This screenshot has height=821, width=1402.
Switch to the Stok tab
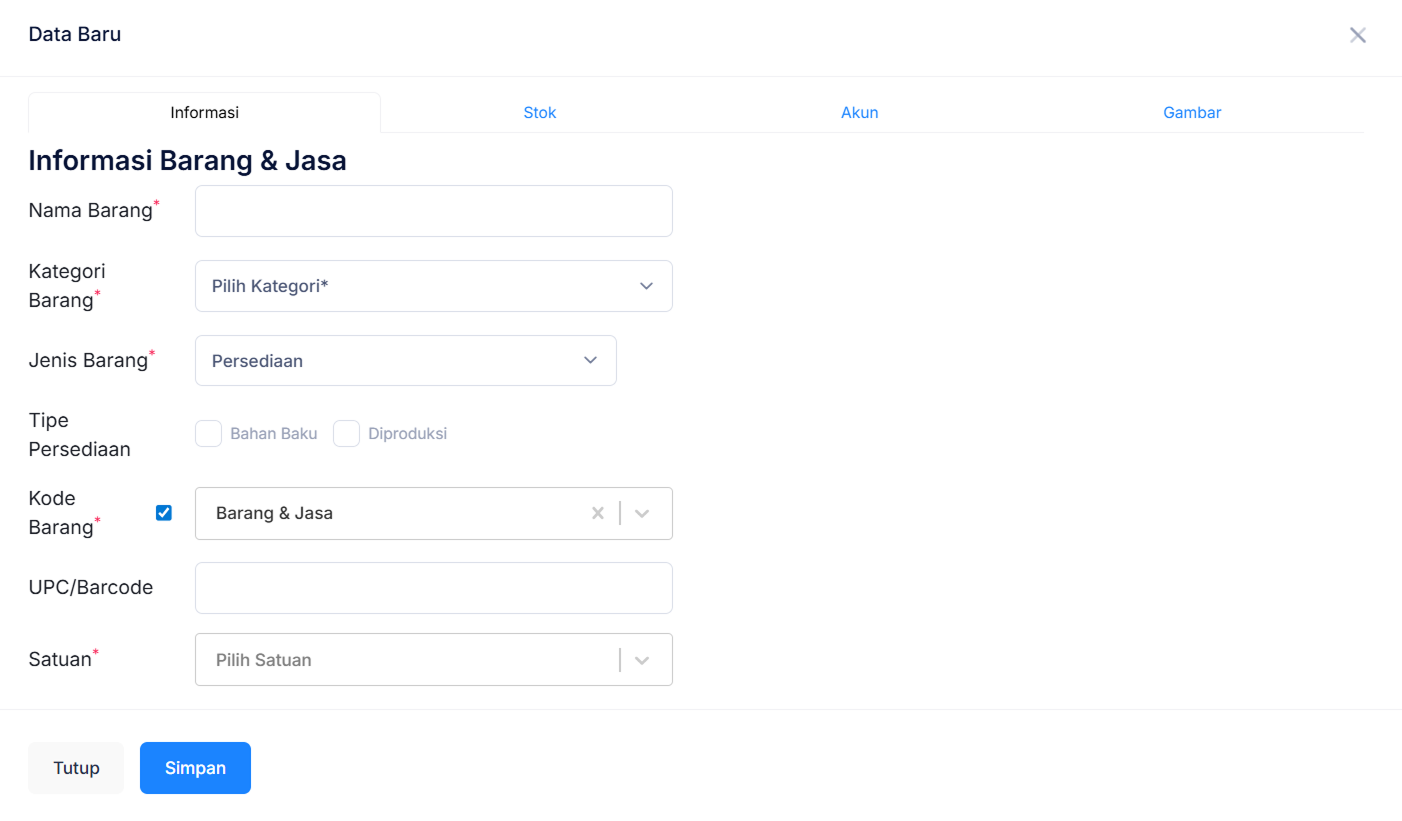pos(540,113)
